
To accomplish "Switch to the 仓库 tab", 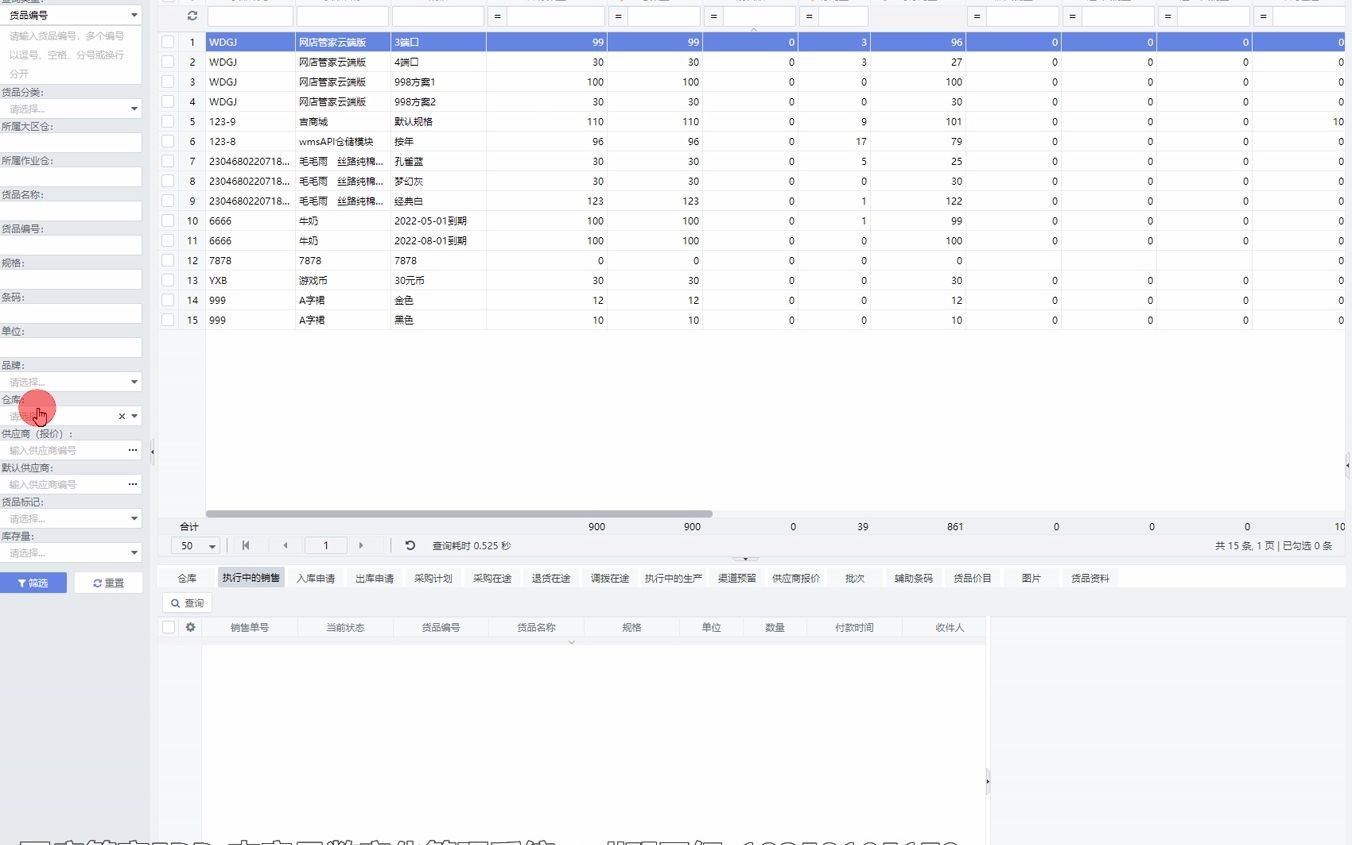I will pos(187,578).
